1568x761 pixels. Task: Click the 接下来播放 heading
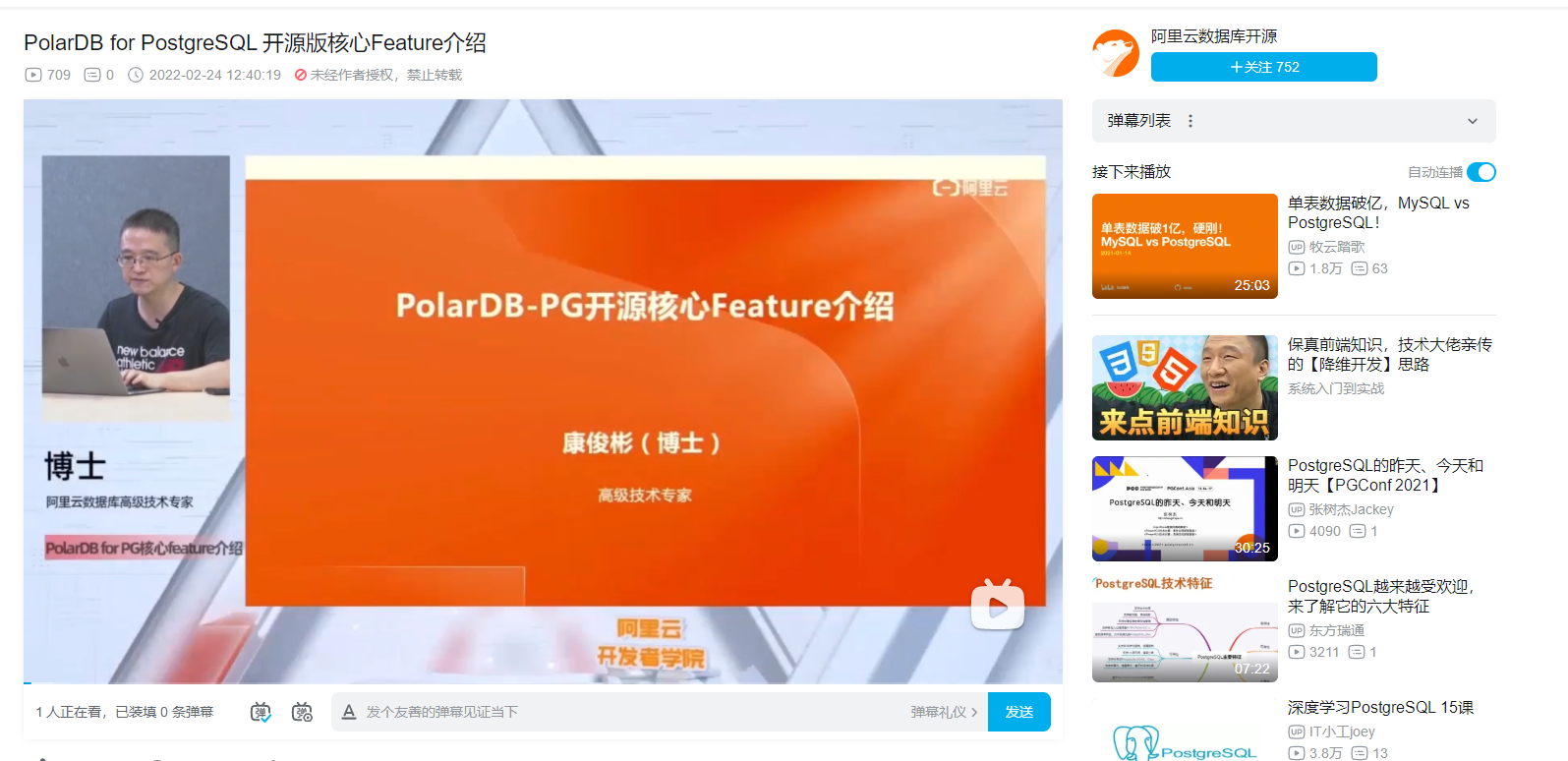pos(1132,172)
